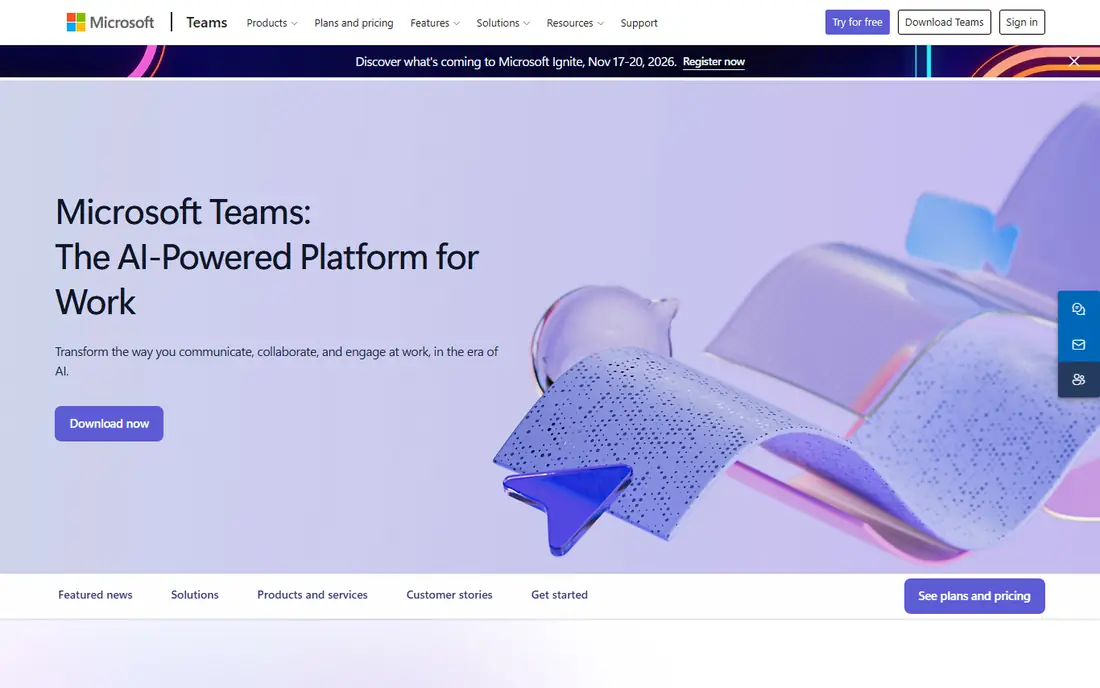Viewport: 1100px width, 688px height.
Task: Click the Sign in button
Action: [1021, 22]
